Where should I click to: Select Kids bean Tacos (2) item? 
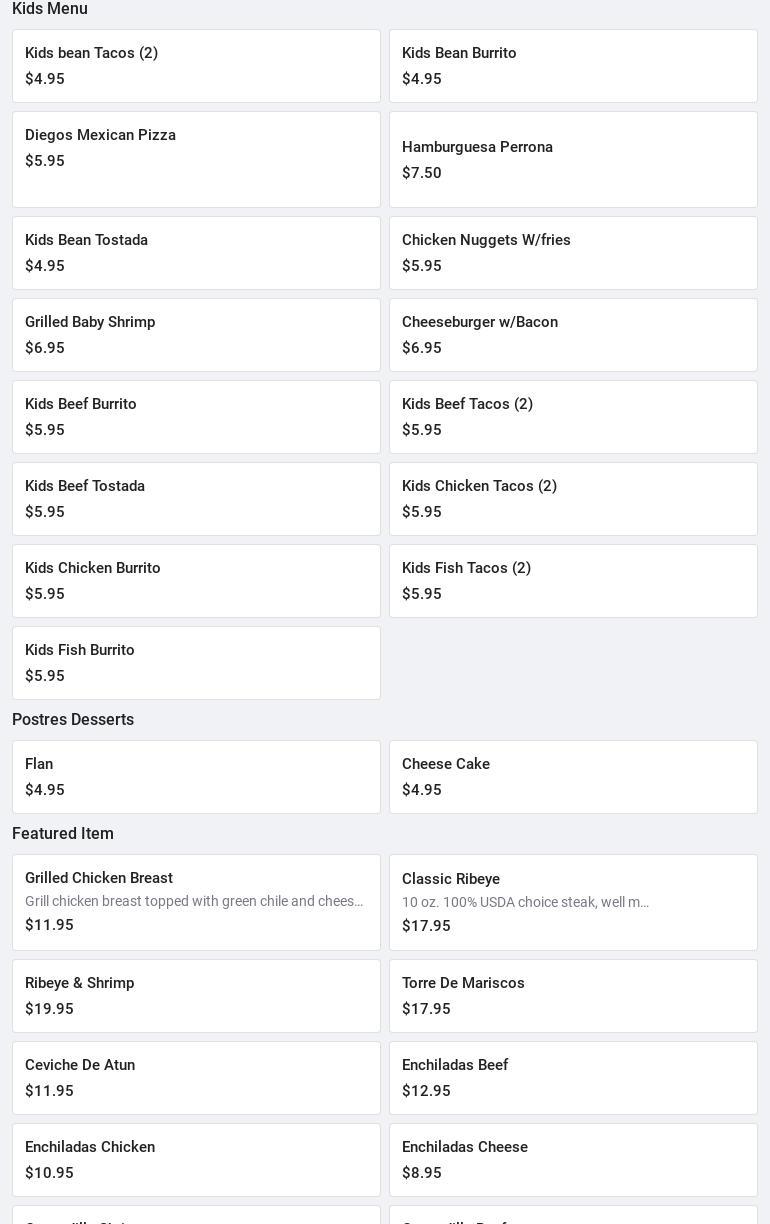click(196, 66)
